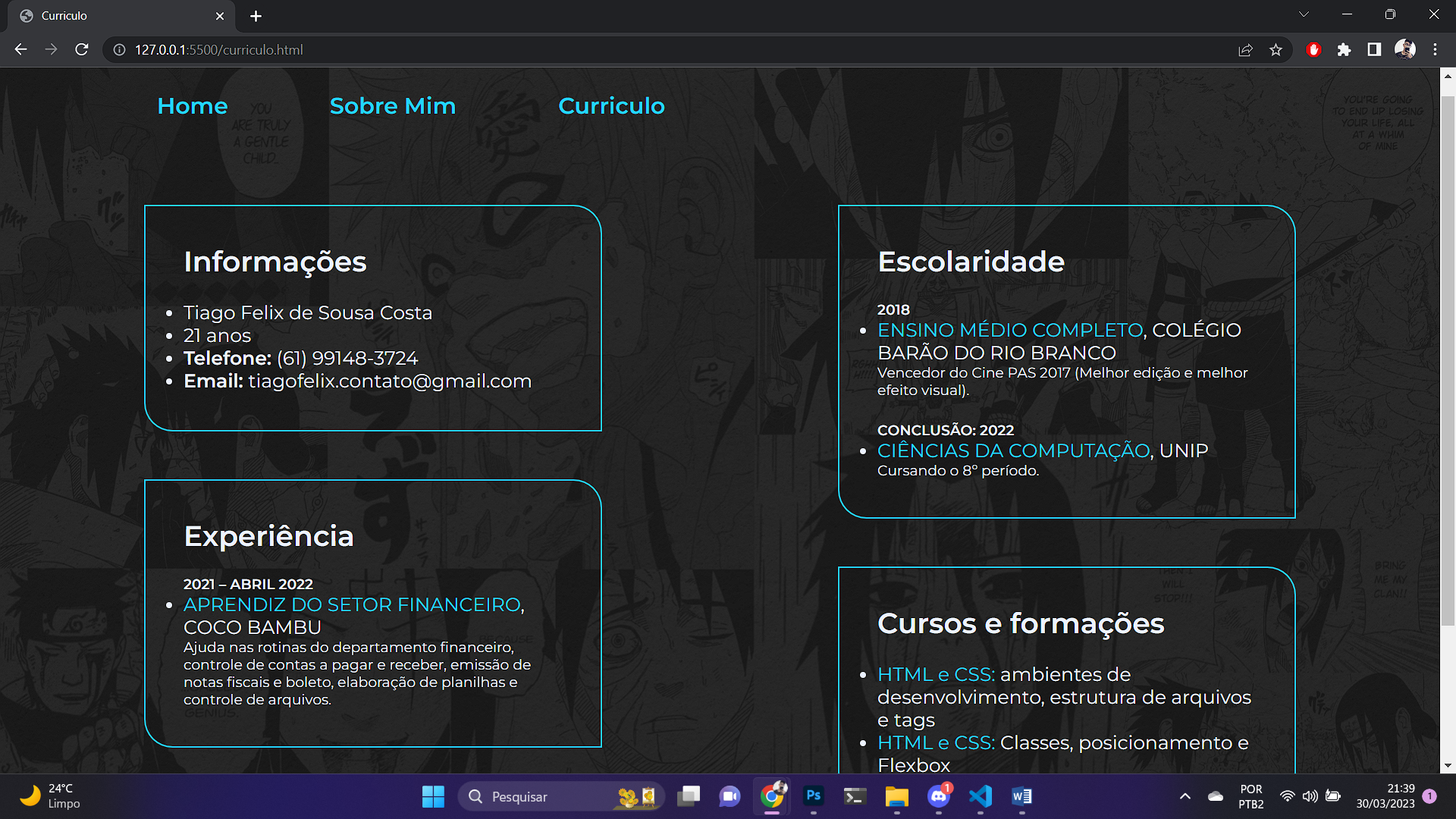Click 21 anos list item
Image resolution: width=1456 pixels, height=819 pixels.
pyautogui.click(x=217, y=335)
